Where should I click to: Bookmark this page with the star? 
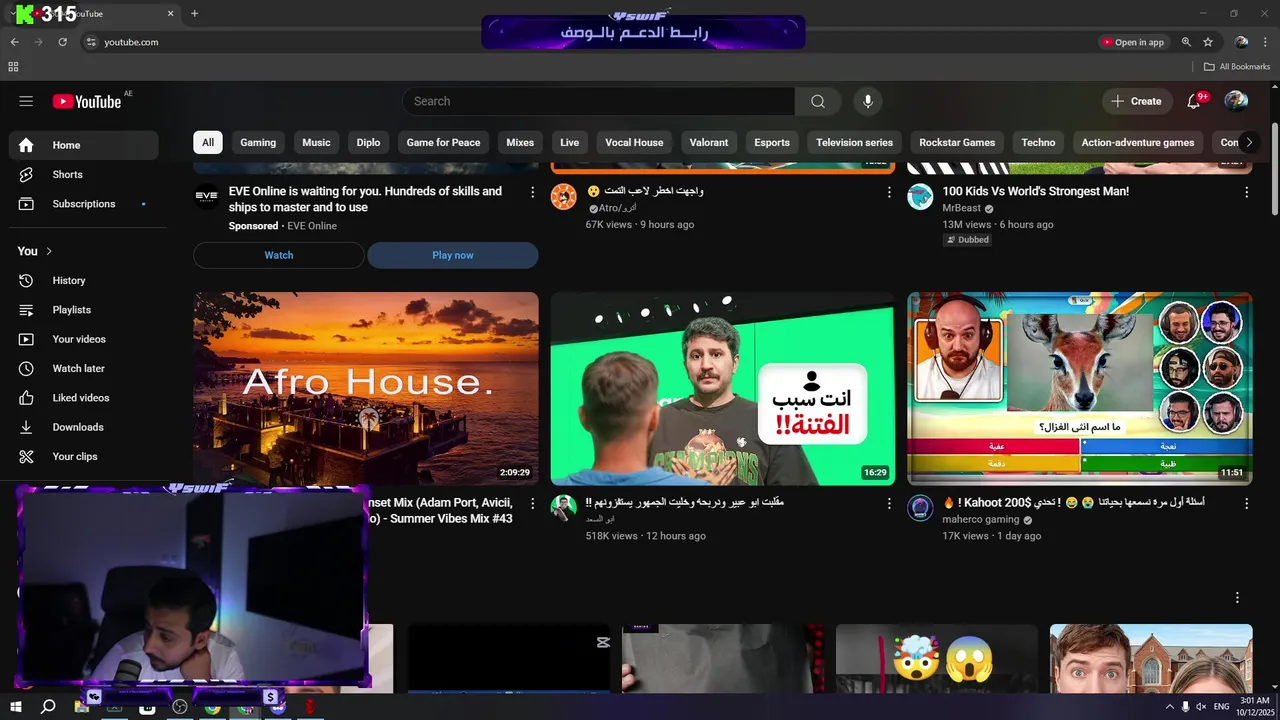(x=1208, y=42)
